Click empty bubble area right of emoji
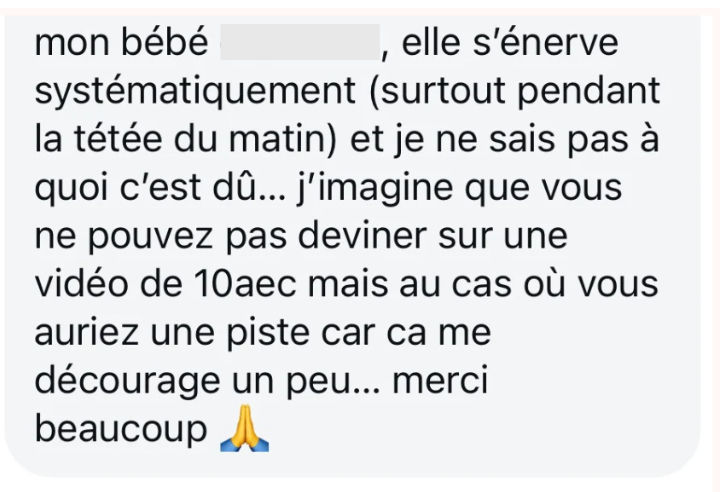720x492 pixels. [x=482, y=430]
